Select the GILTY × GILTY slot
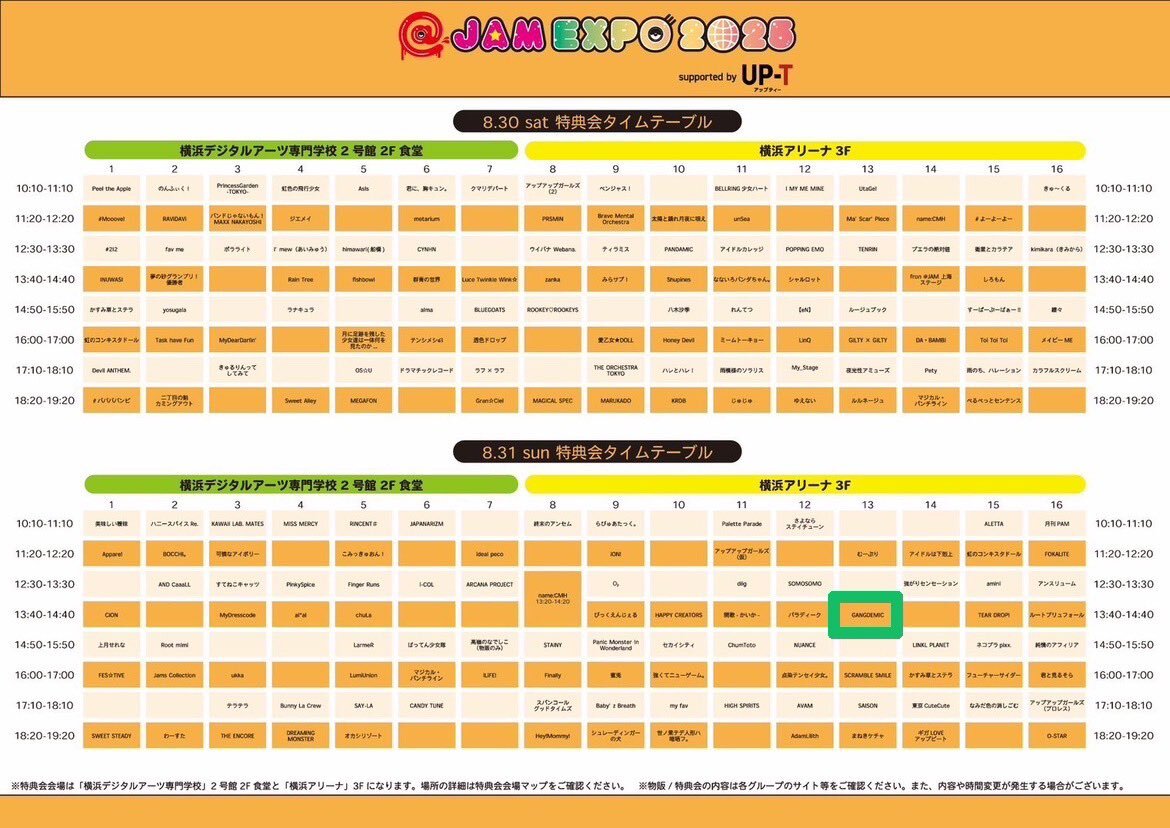Viewport: 1170px width, 828px height. (x=868, y=340)
